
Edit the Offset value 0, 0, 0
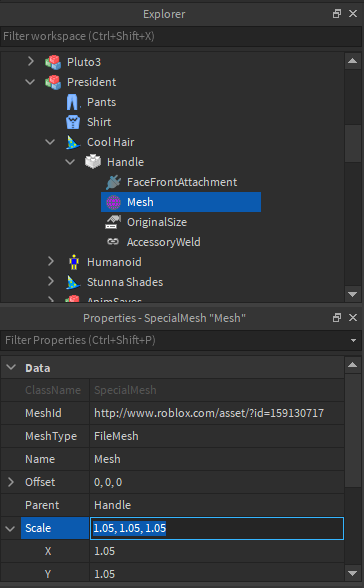click(217, 482)
